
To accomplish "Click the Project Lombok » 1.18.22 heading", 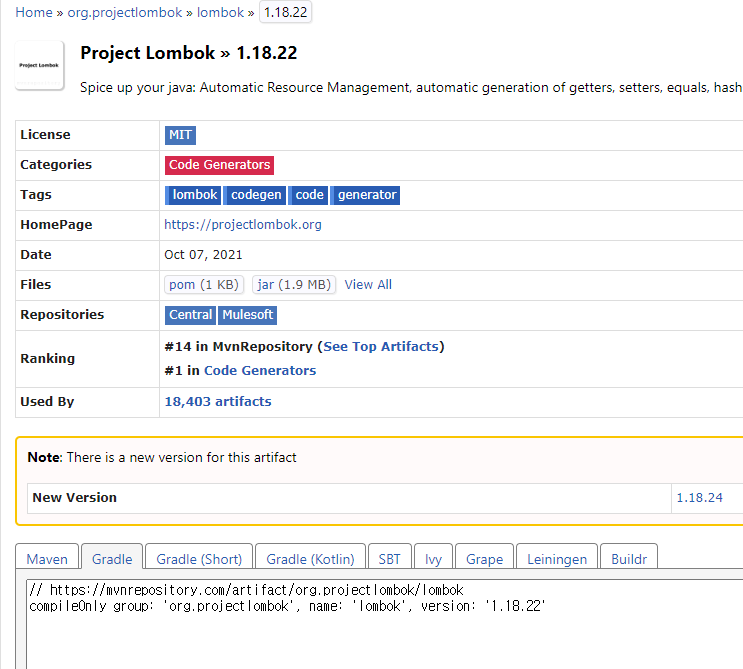I will (x=189, y=53).
